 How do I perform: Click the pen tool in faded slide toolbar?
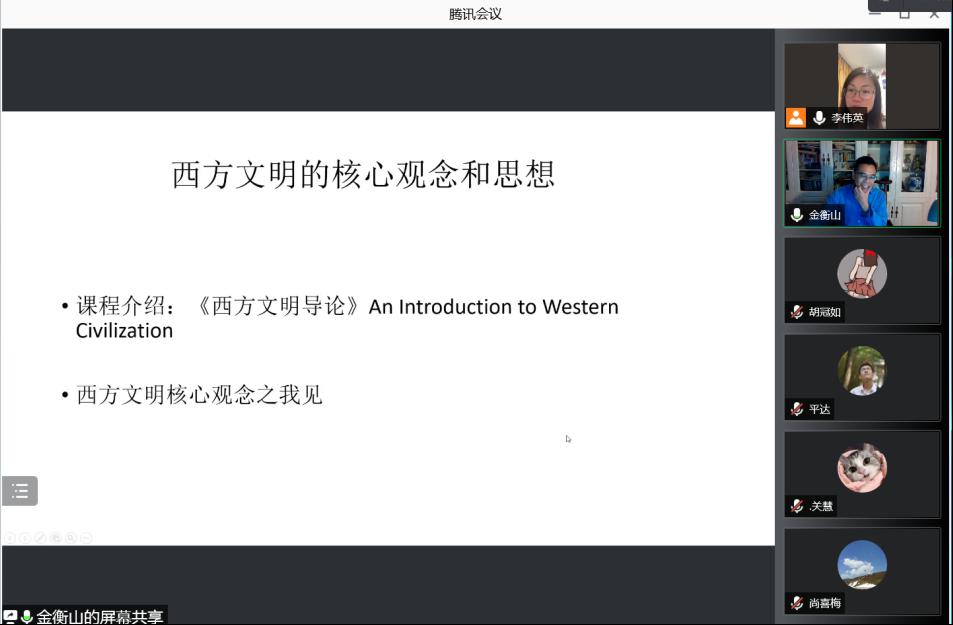(41, 538)
